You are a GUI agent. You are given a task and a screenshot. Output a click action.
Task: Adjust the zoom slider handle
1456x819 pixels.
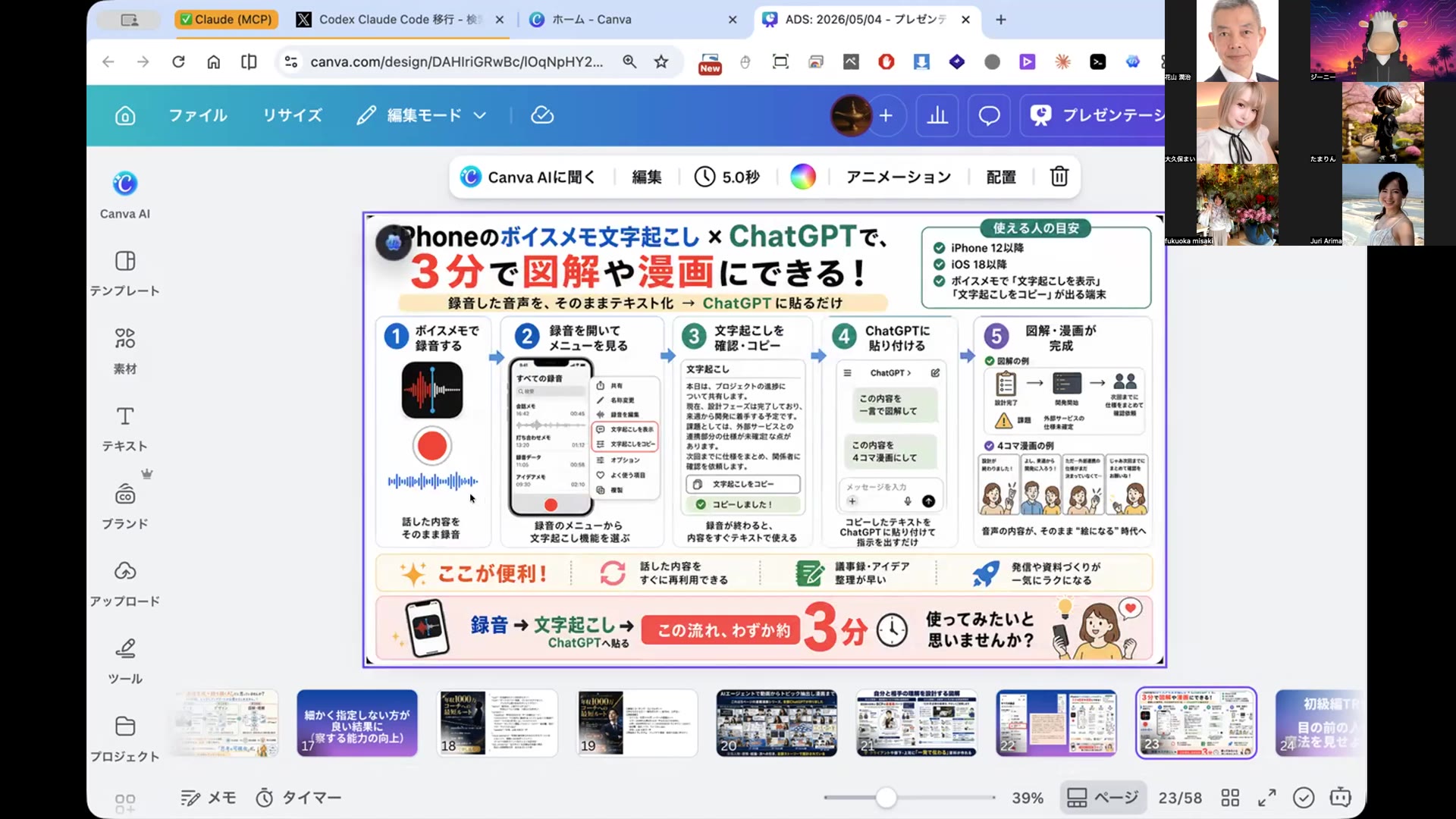(x=886, y=798)
